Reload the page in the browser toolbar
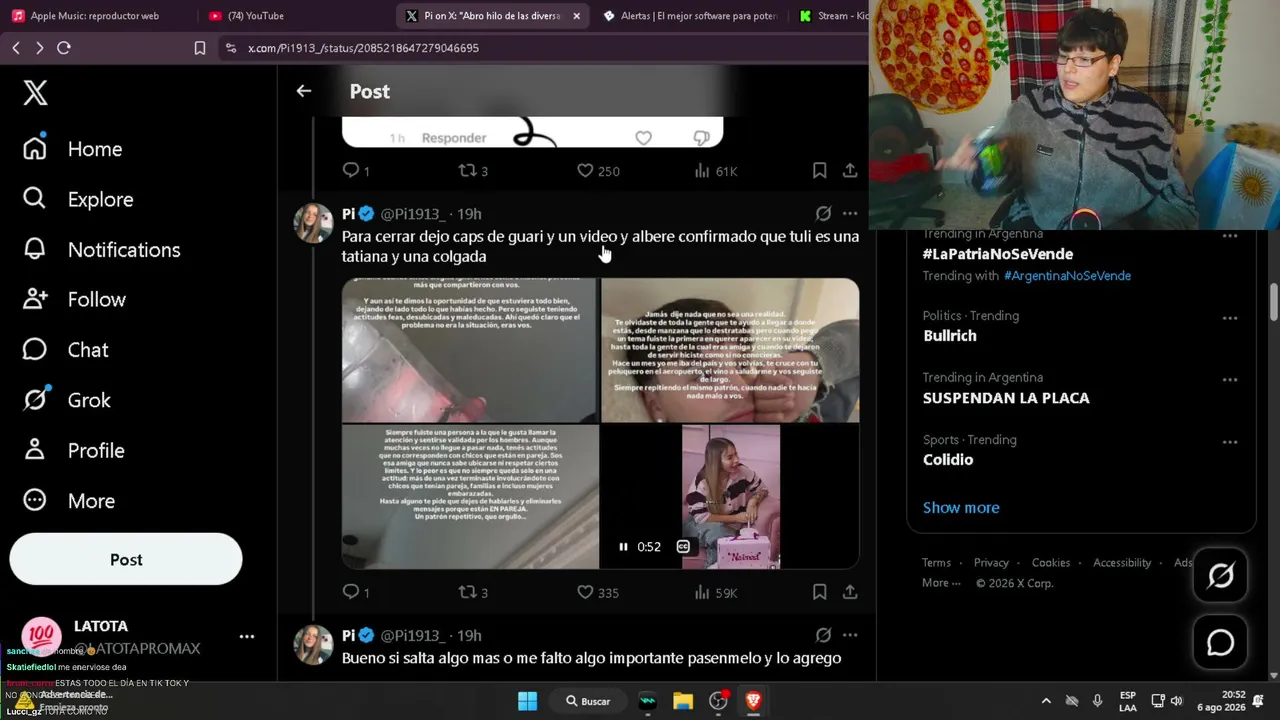Image resolution: width=1280 pixels, height=720 pixels. click(x=64, y=48)
